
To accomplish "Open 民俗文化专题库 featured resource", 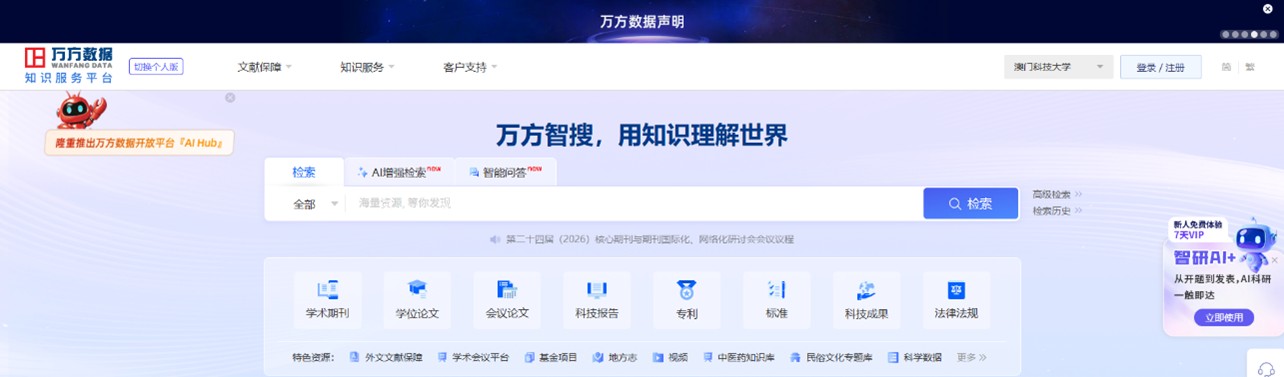I will tap(832, 357).
